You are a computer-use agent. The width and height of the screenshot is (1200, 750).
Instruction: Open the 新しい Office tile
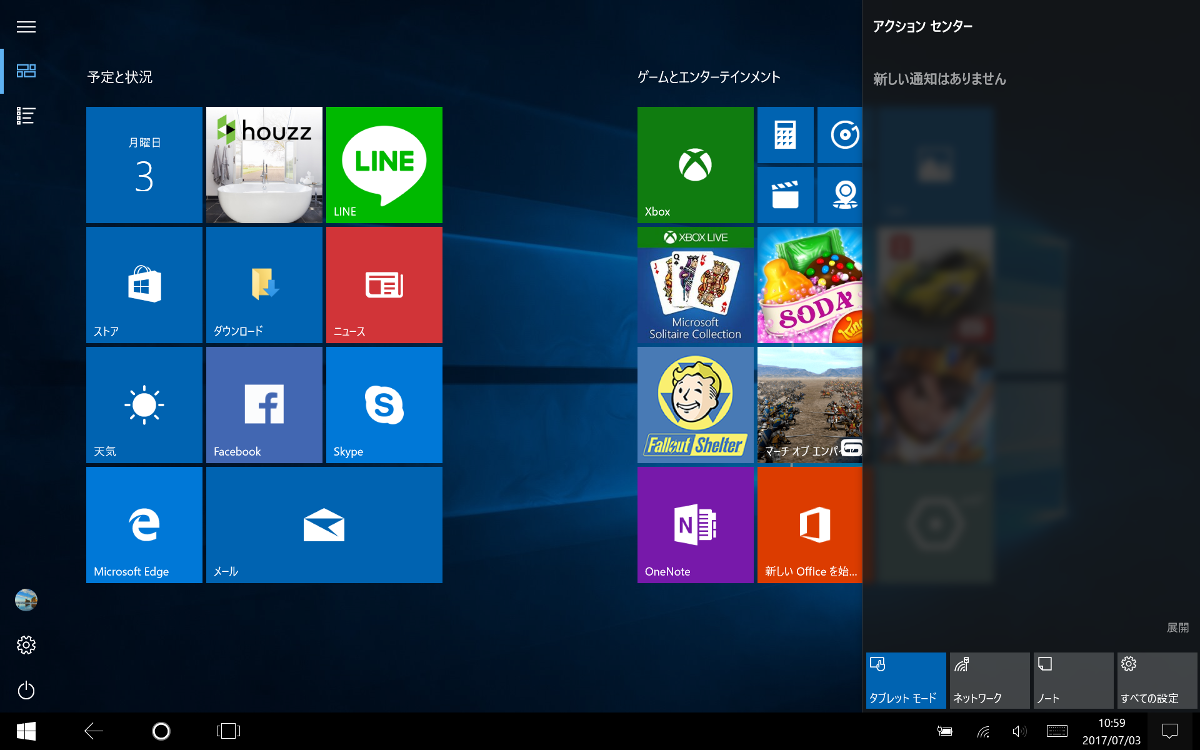810,525
